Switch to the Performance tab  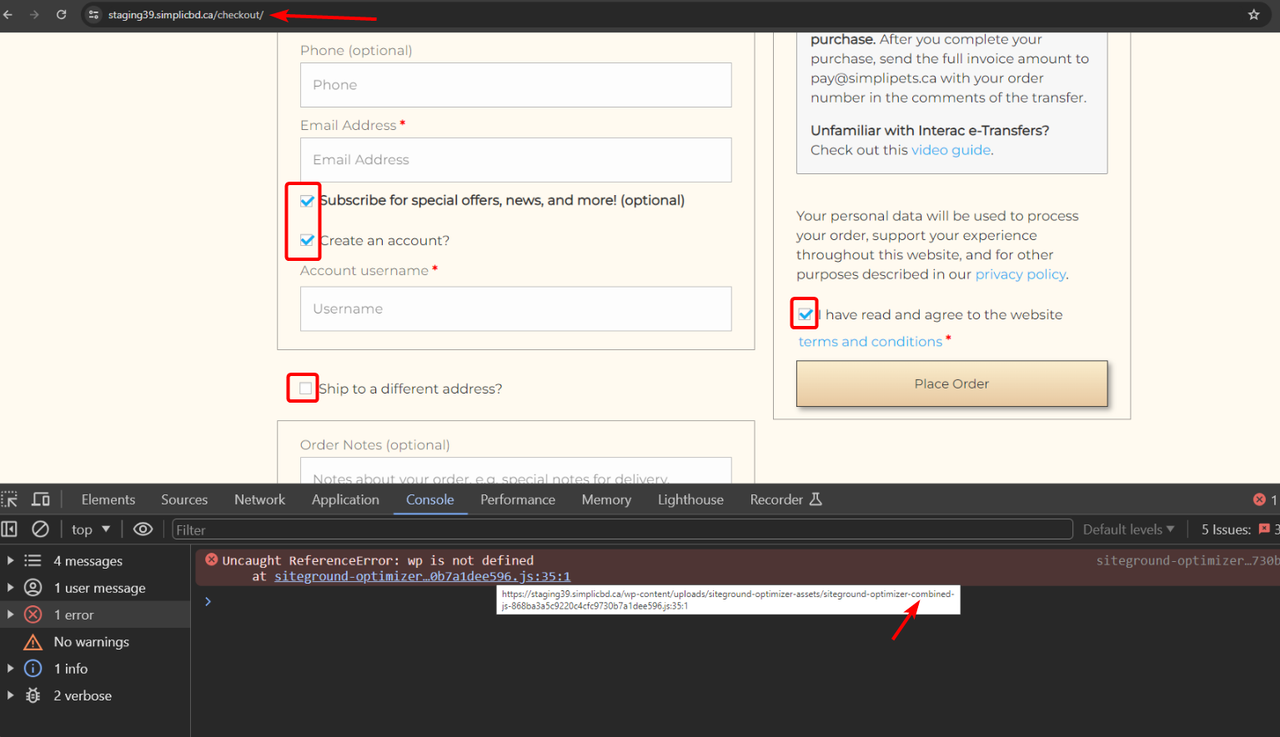click(x=518, y=499)
